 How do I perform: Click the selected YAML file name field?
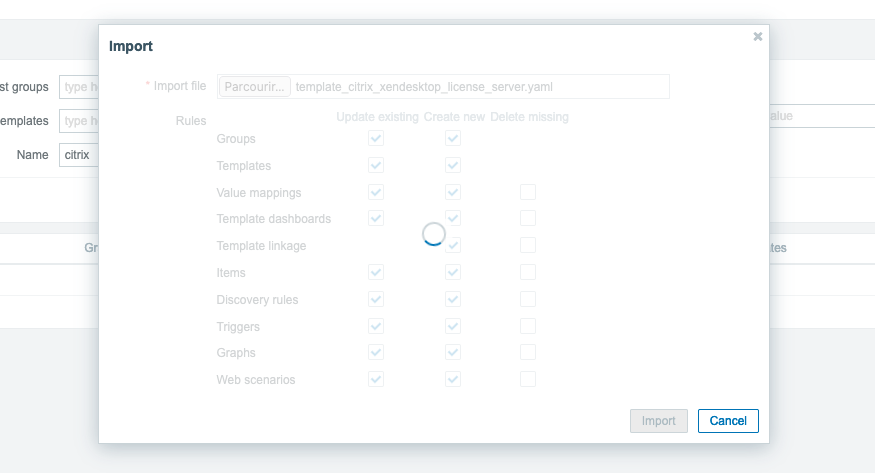point(480,87)
